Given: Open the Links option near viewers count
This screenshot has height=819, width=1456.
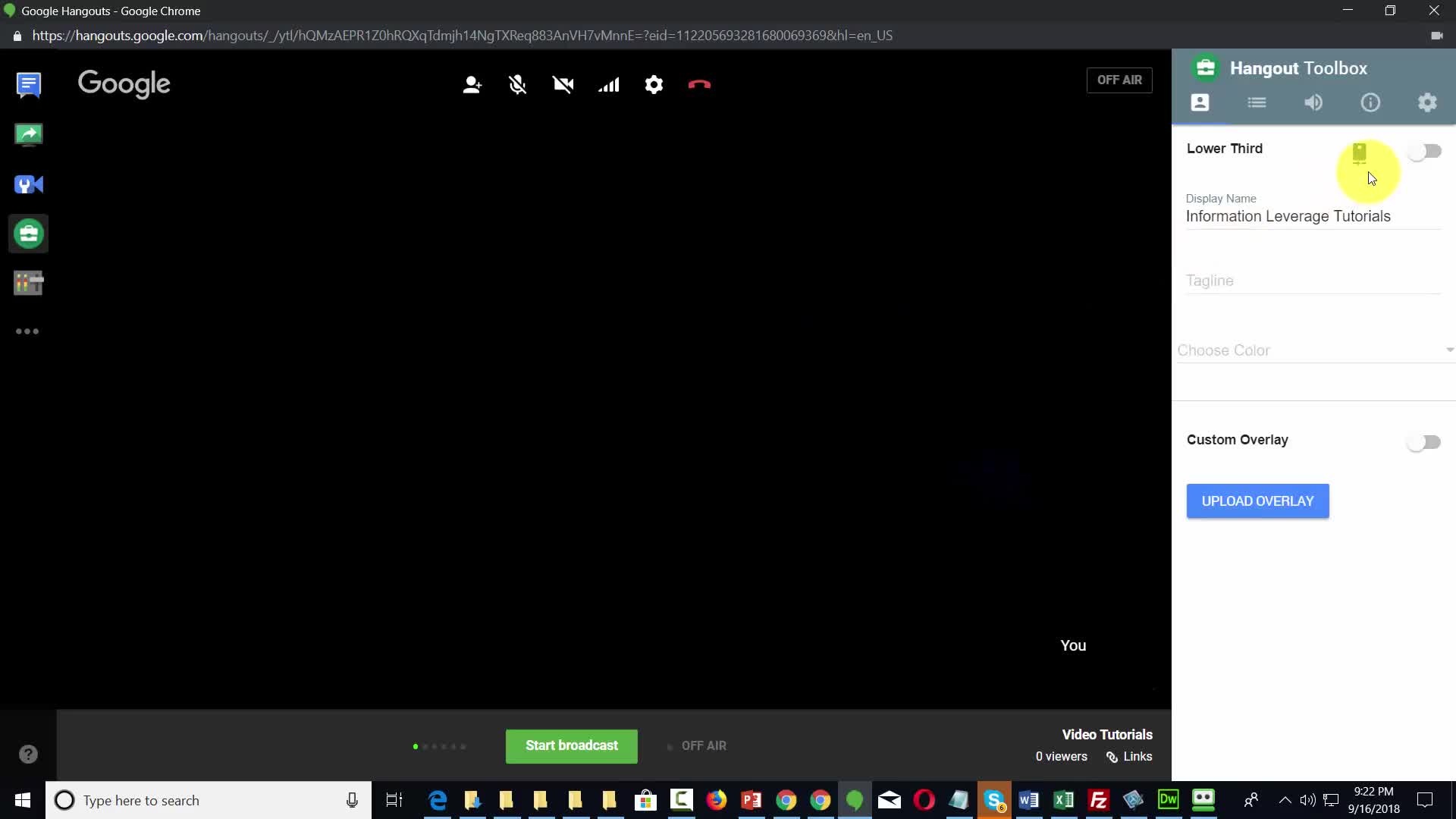Looking at the screenshot, I should click(1129, 757).
